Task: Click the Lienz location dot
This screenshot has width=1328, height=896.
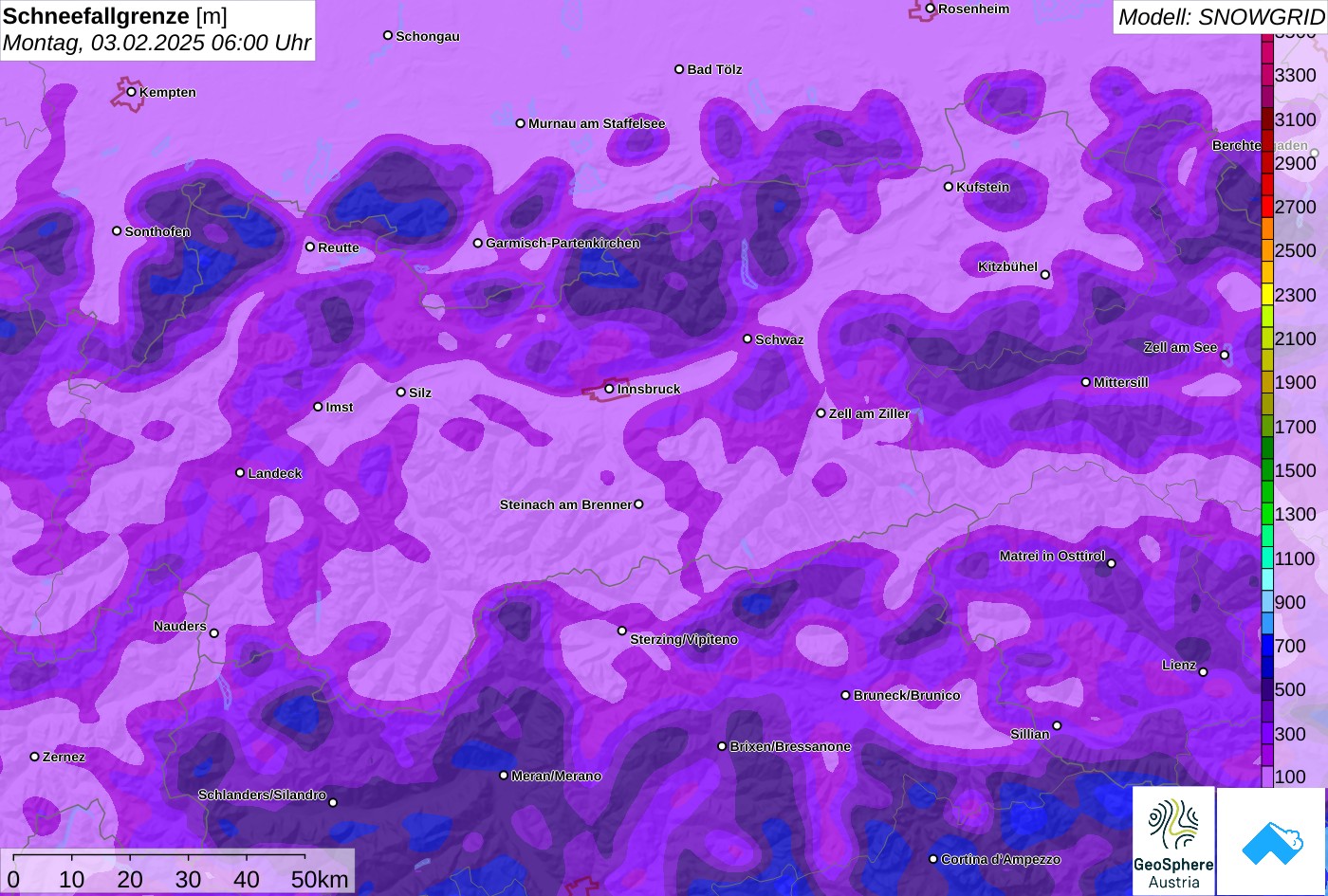Action: coord(1203,672)
